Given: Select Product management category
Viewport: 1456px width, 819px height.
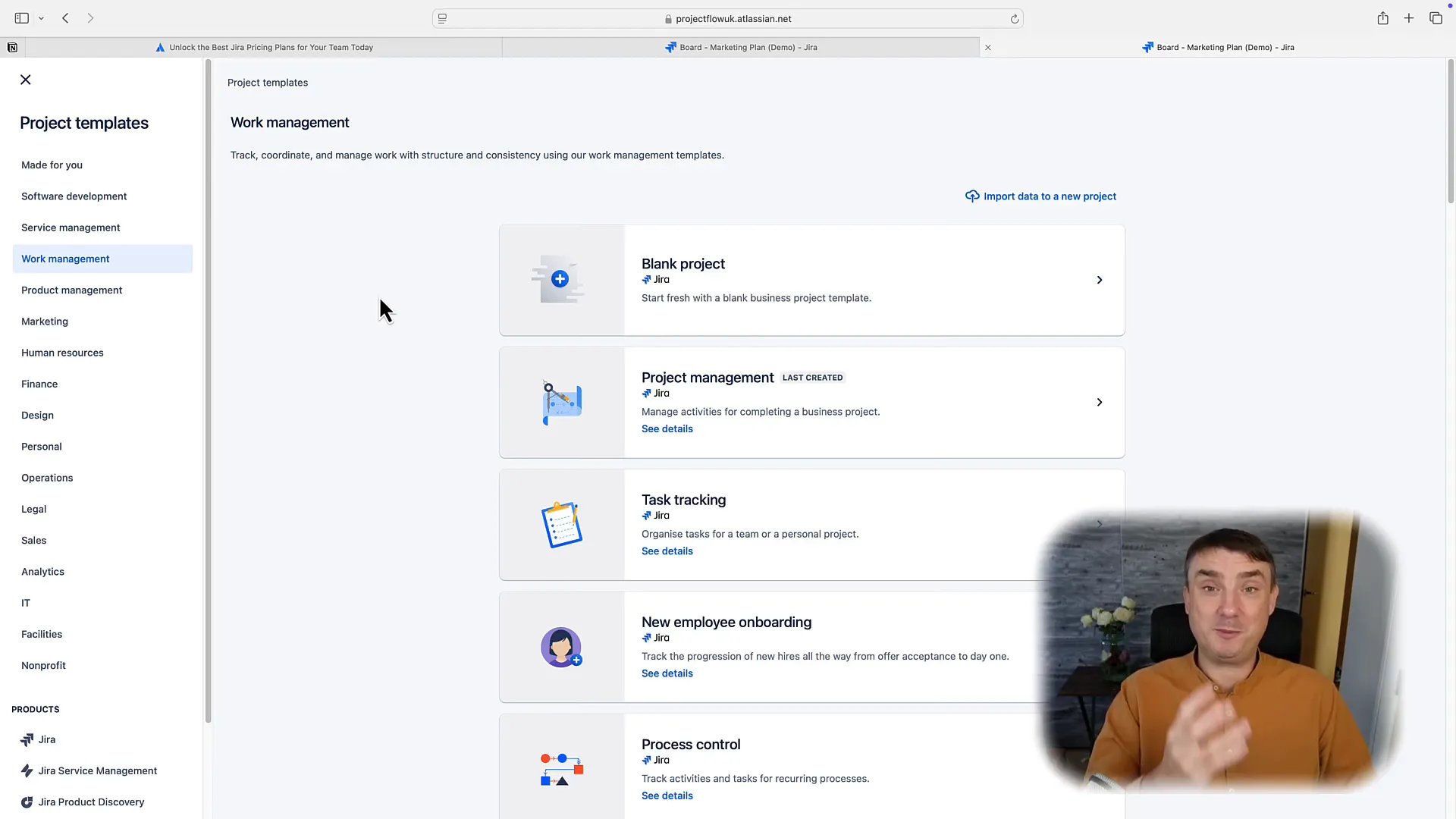Looking at the screenshot, I should point(71,290).
